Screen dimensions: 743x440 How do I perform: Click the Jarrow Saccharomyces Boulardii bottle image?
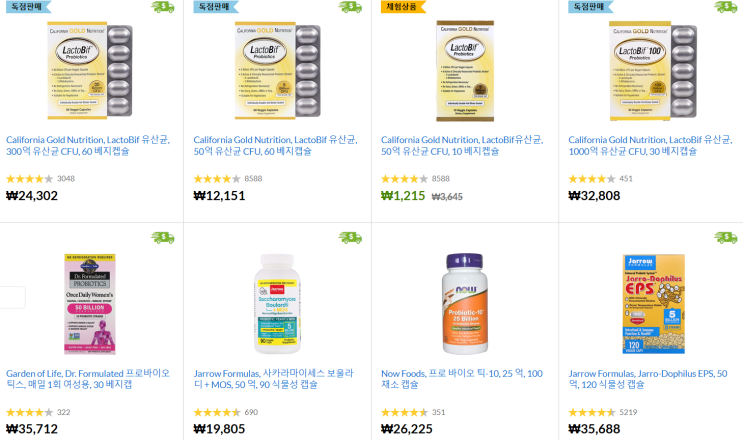(277, 304)
